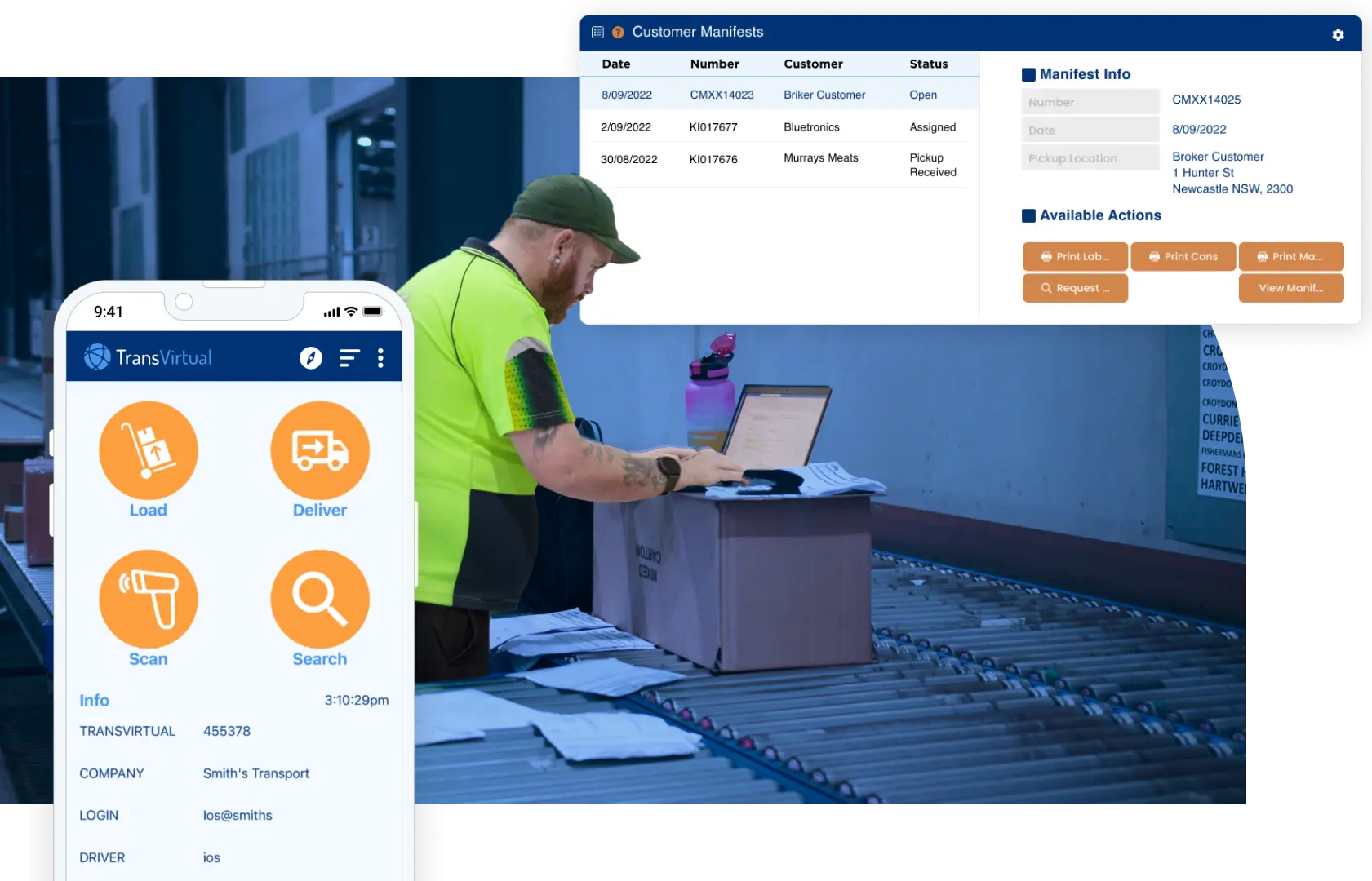Viewport: 1372px width, 881px height.
Task: Open the Scan barcode tool
Action: pos(148,598)
